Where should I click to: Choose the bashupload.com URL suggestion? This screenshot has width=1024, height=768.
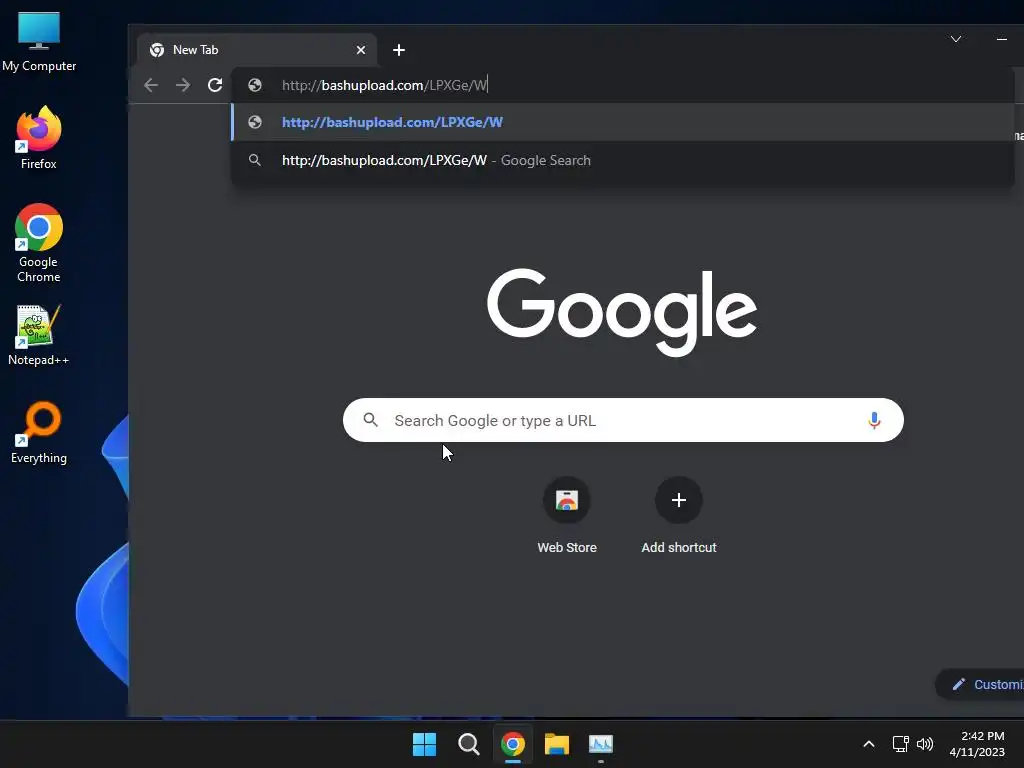coord(622,122)
